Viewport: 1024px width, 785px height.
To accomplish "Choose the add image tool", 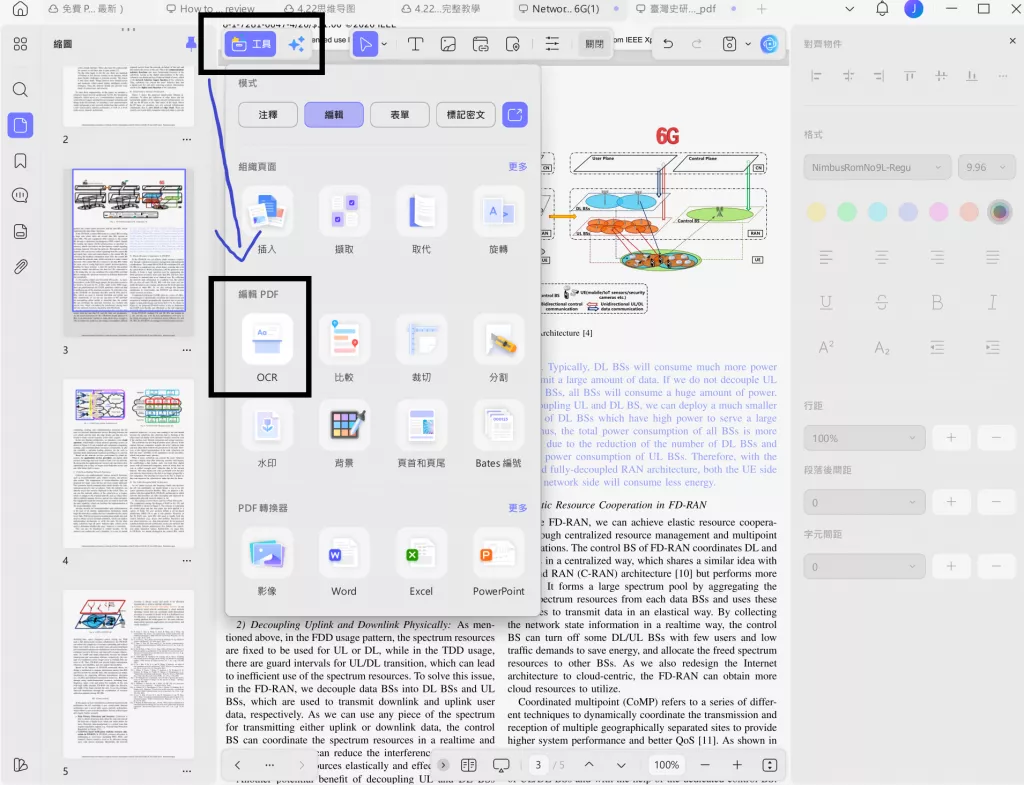I will coord(448,44).
